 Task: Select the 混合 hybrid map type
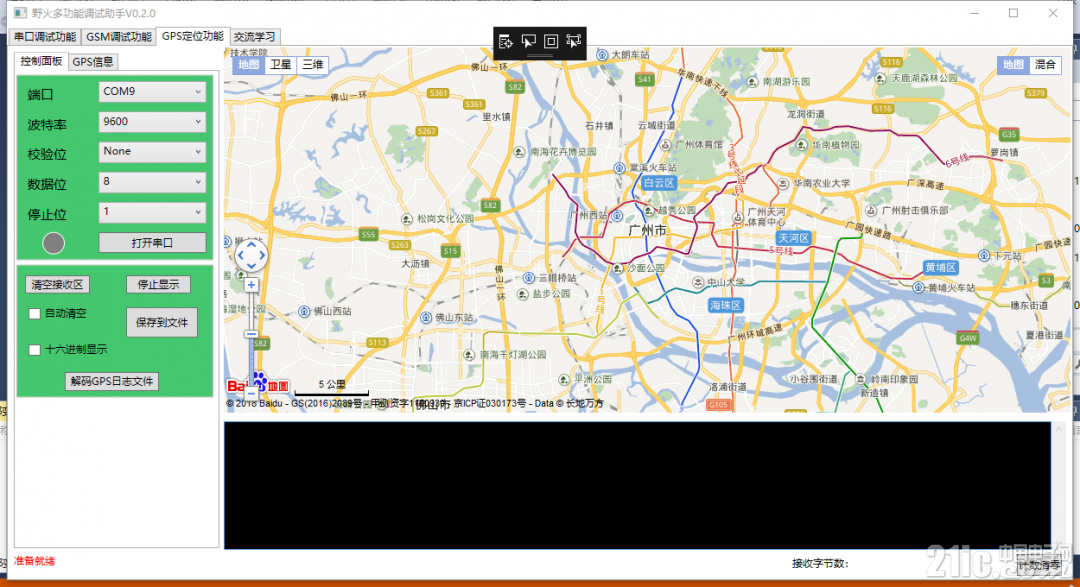coord(1045,65)
